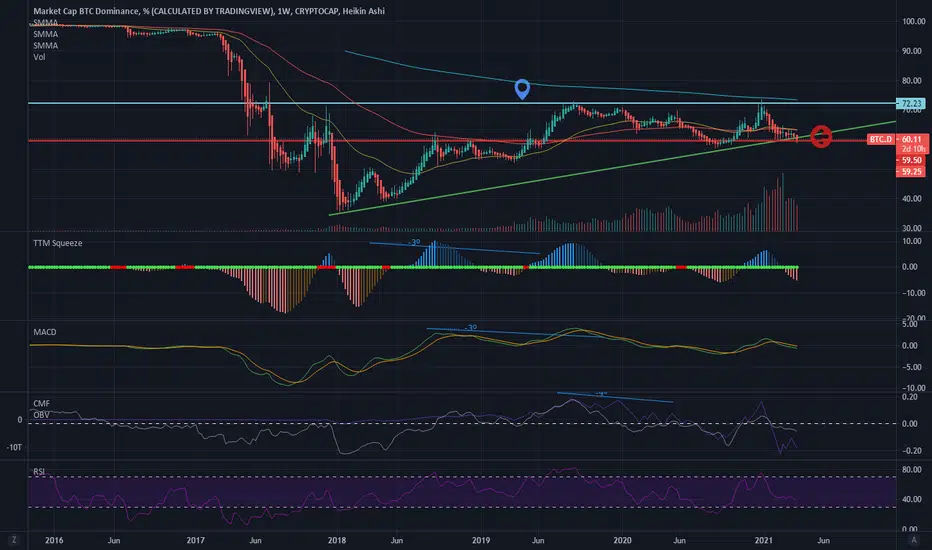Viewport: 932px width, 550px height.
Task: Click the OBV indicator label
Action: click(42, 414)
